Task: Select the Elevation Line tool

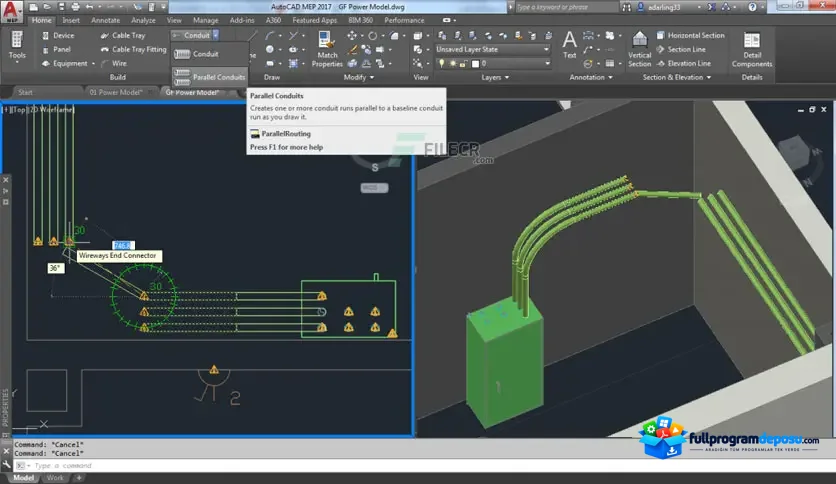Action: point(684,63)
